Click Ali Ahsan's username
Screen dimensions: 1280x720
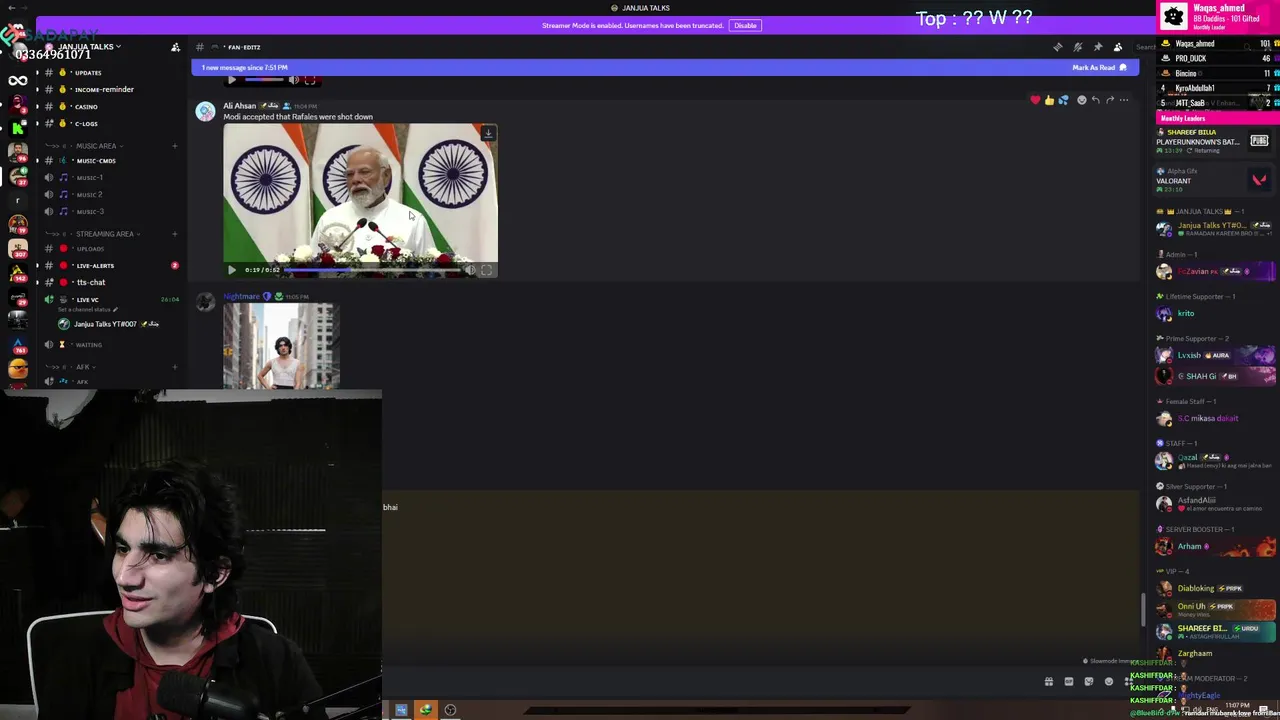pos(239,105)
